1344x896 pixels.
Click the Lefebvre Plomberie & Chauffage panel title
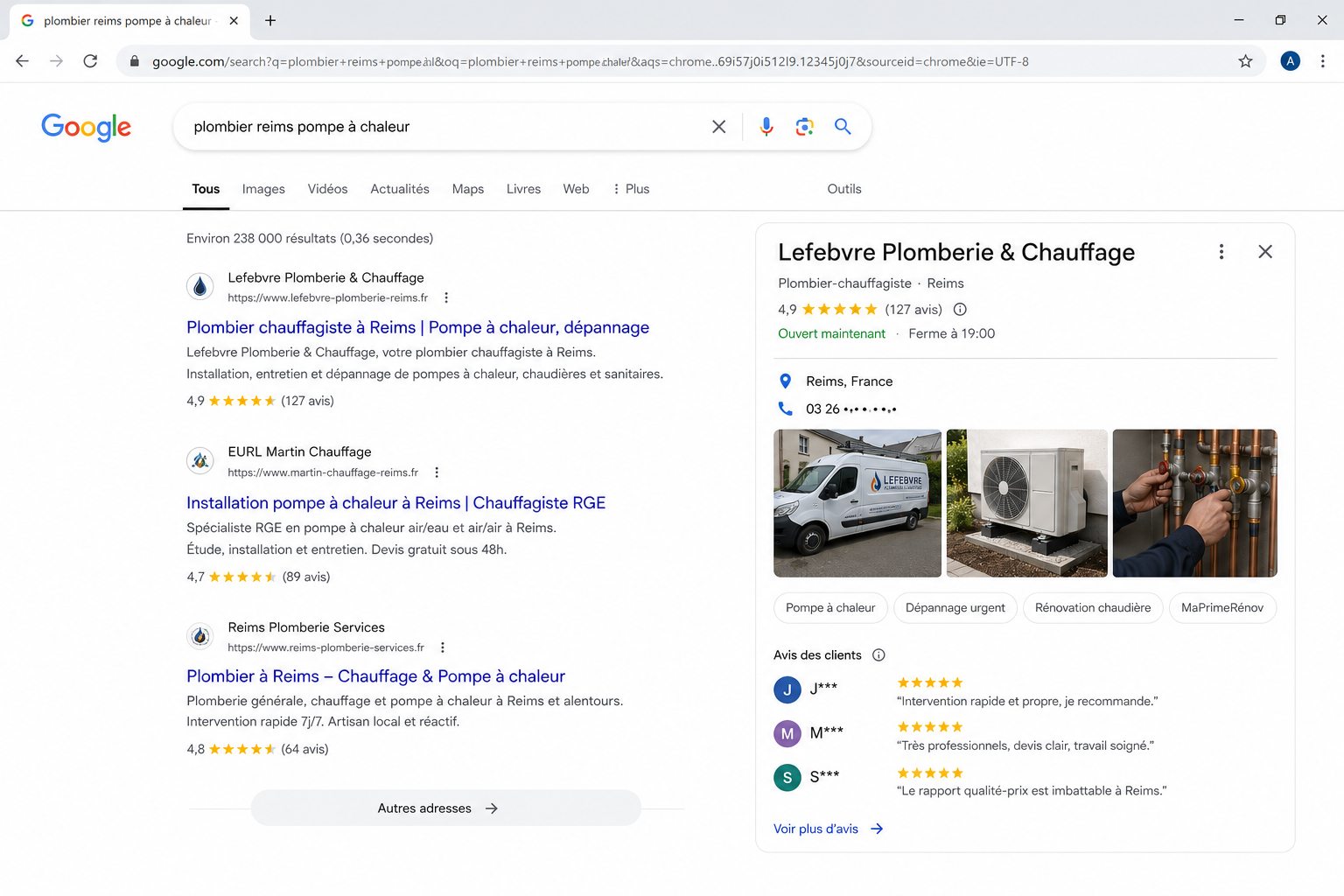coord(956,252)
